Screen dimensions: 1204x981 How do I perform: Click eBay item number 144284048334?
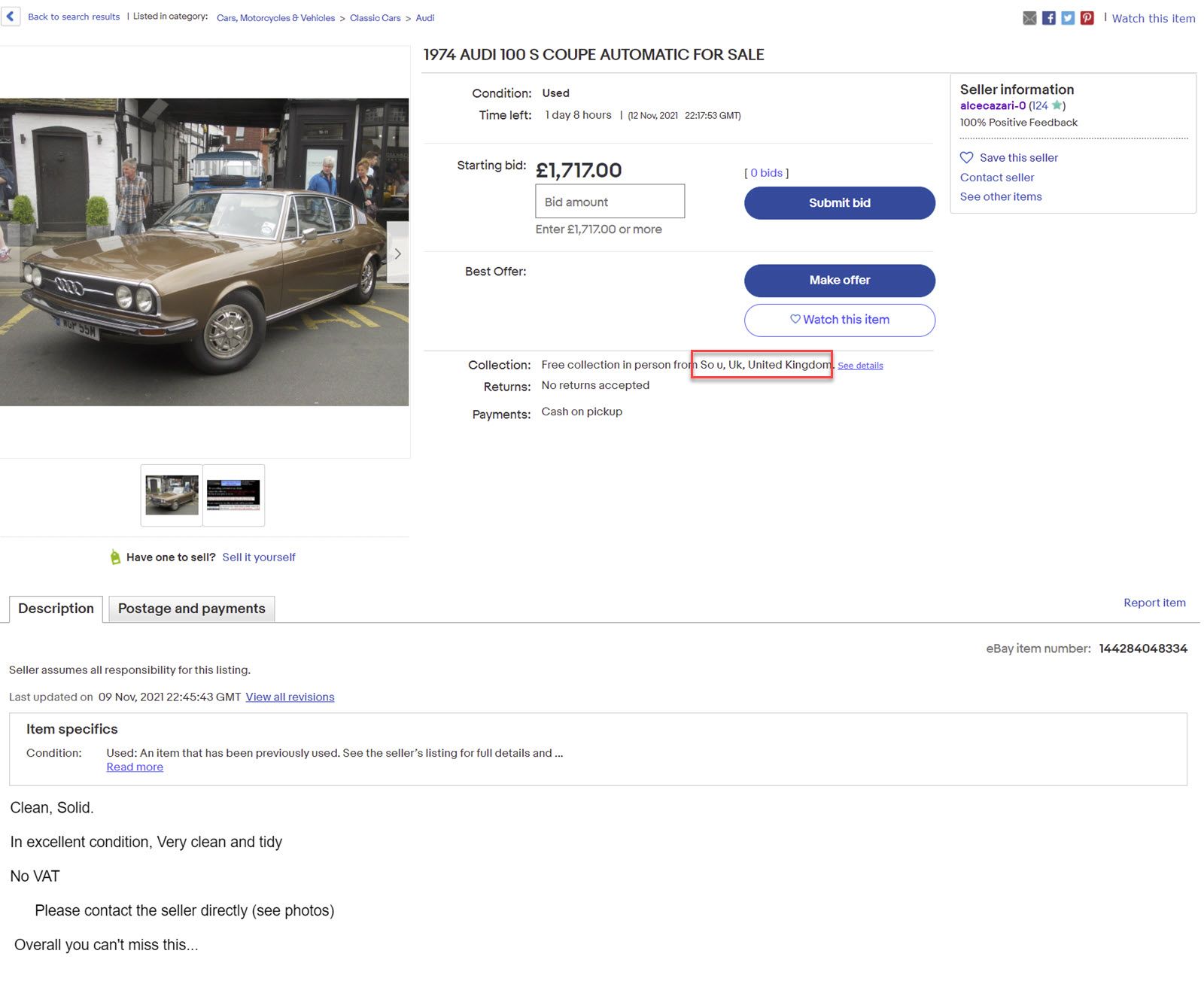tap(1143, 648)
